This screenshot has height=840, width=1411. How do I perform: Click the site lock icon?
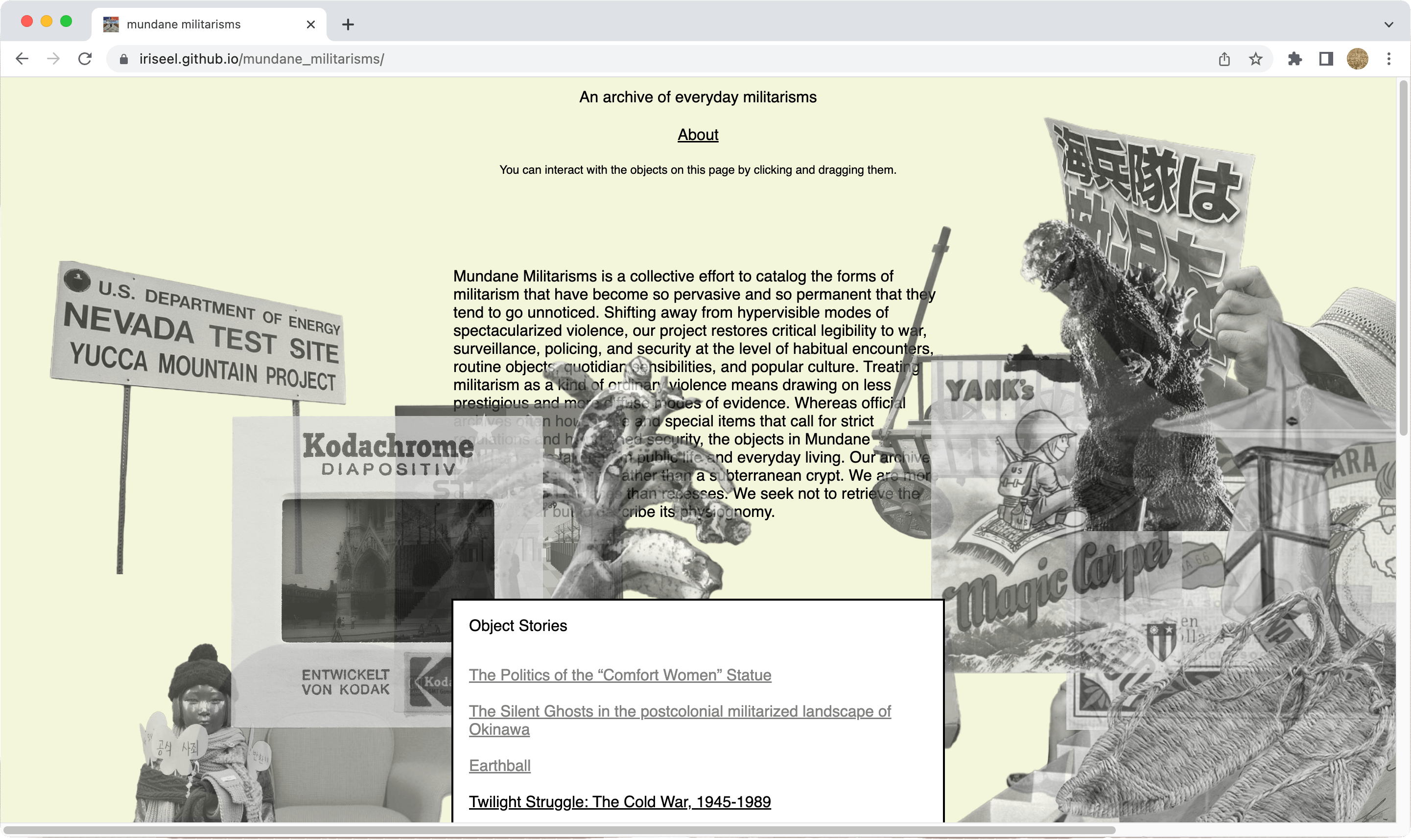pyautogui.click(x=124, y=59)
